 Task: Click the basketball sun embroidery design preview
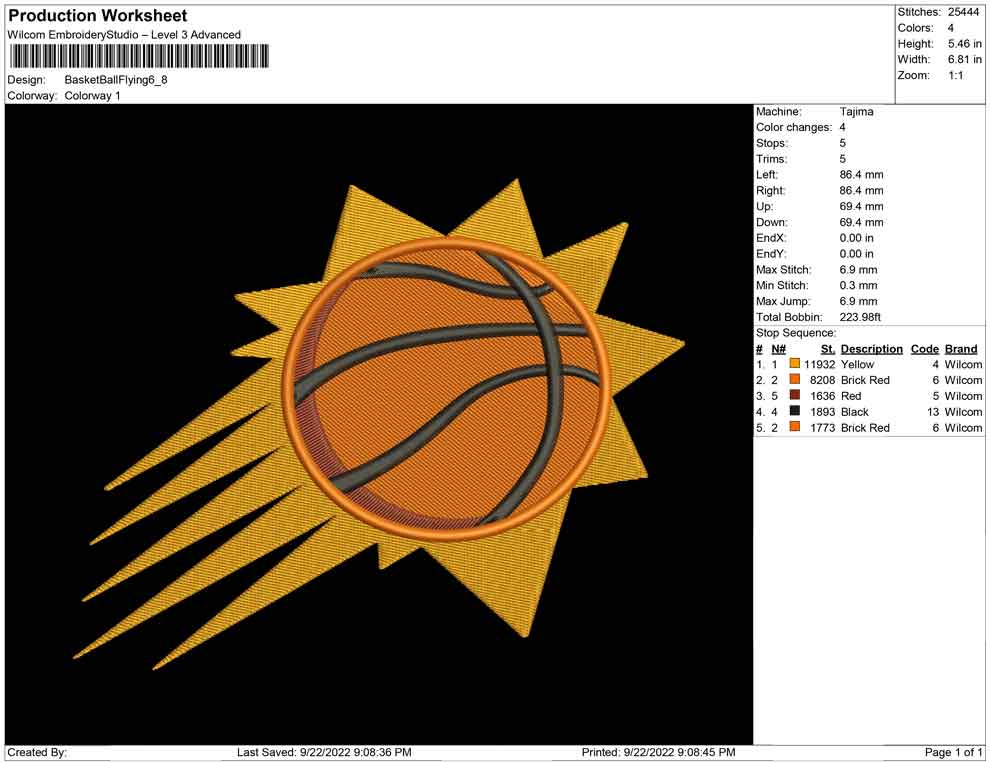point(379,424)
